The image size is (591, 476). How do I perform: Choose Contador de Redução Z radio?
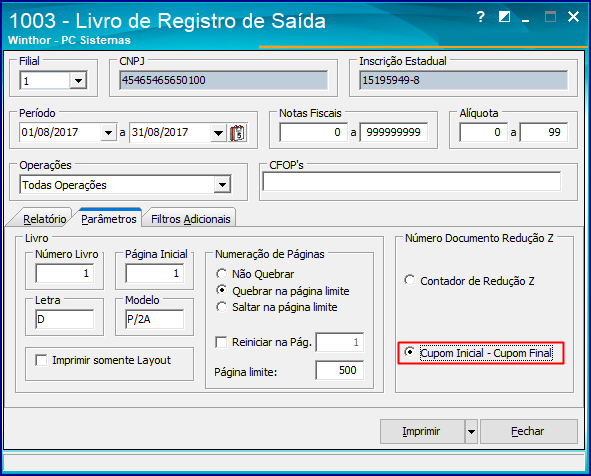tap(410, 280)
